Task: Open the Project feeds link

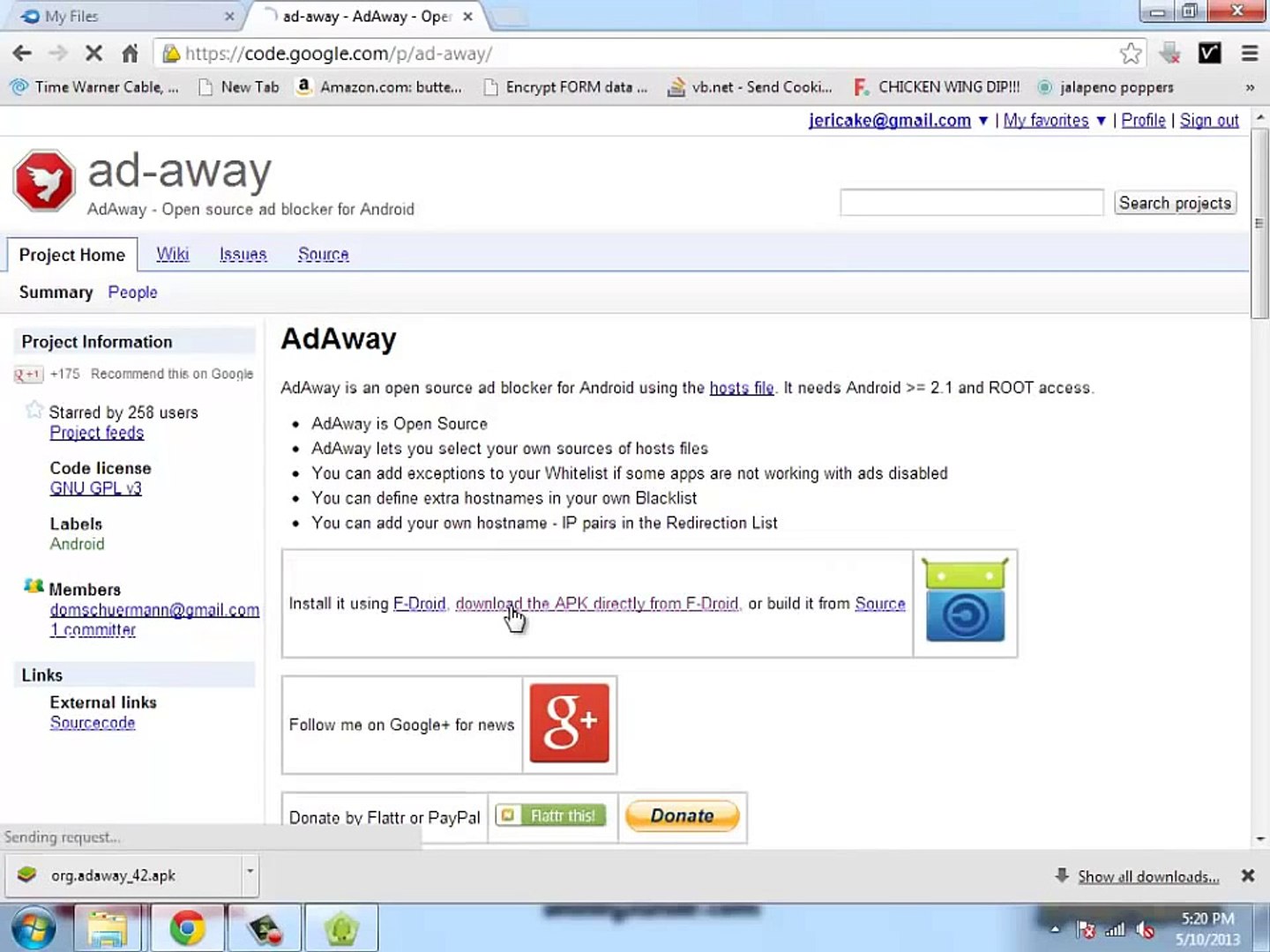Action: [96, 433]
